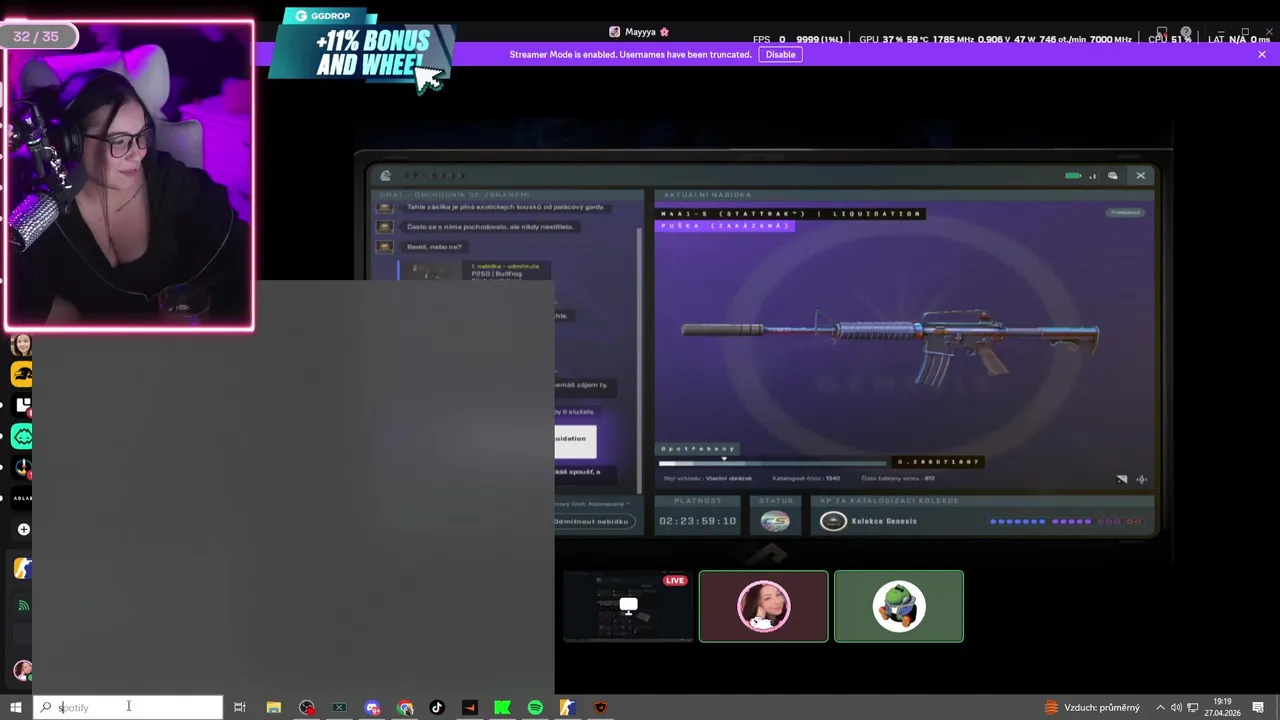The width and height of the screenshot is (1280, 720).
Task: Click the Kolekce Genesis collection badge icon
Action: [x=833, y=521]
